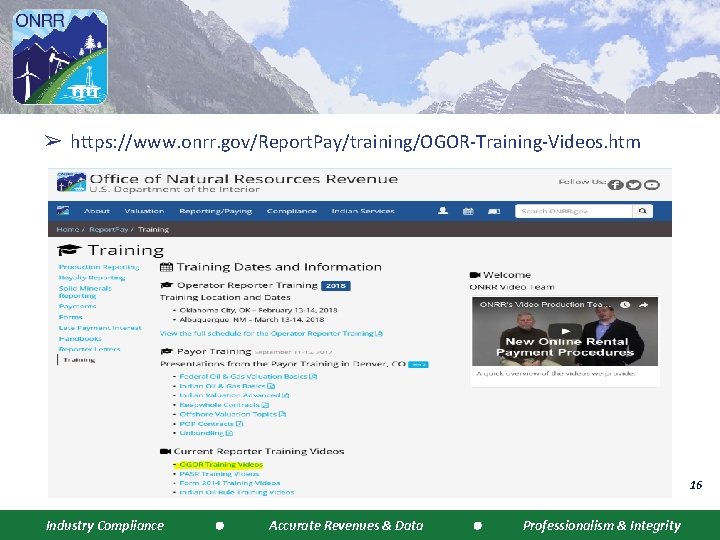Click the home image icon in navbar

coord(63,211)
